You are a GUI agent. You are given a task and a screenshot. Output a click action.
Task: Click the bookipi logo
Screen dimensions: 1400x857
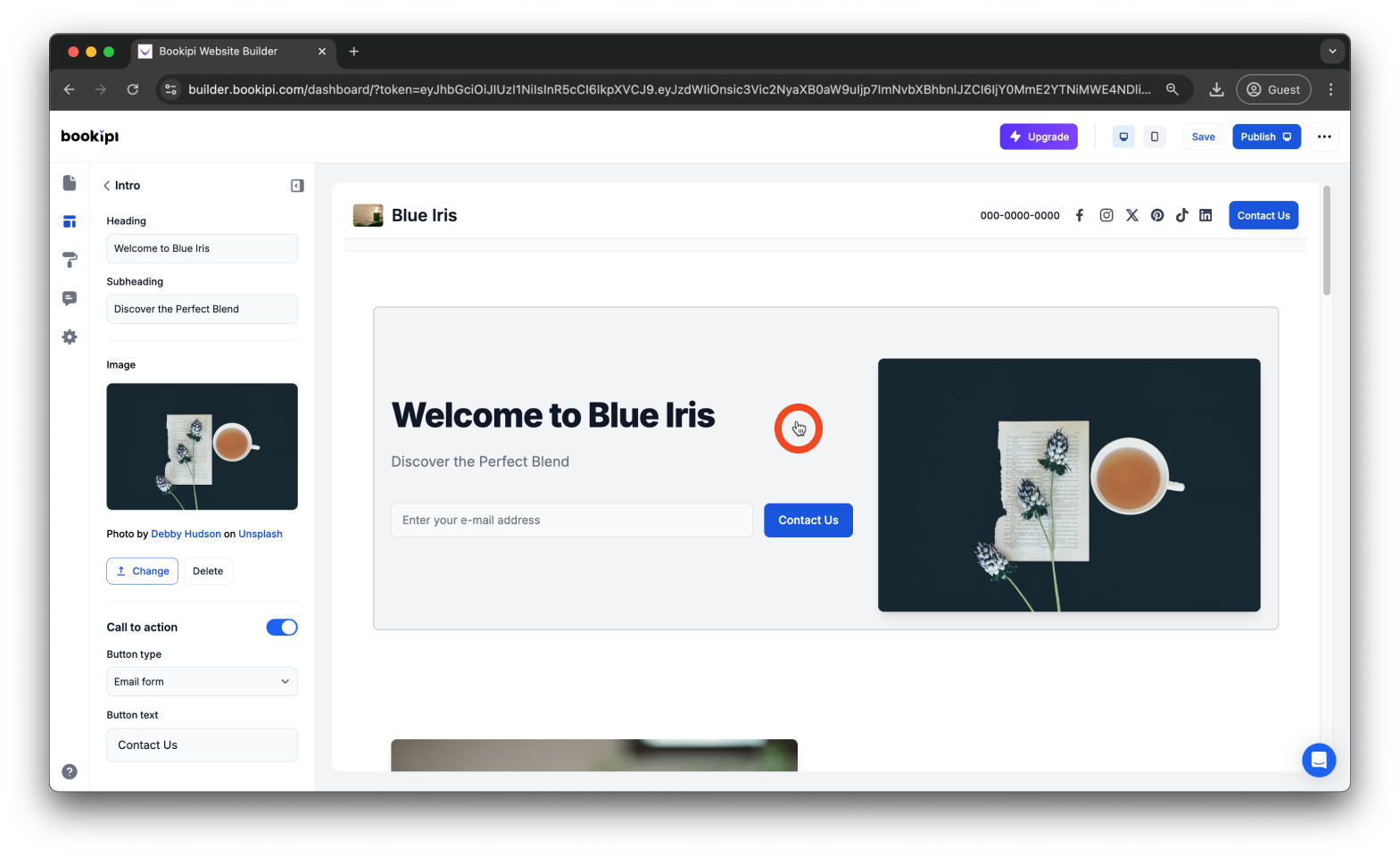tap(89, 137)
